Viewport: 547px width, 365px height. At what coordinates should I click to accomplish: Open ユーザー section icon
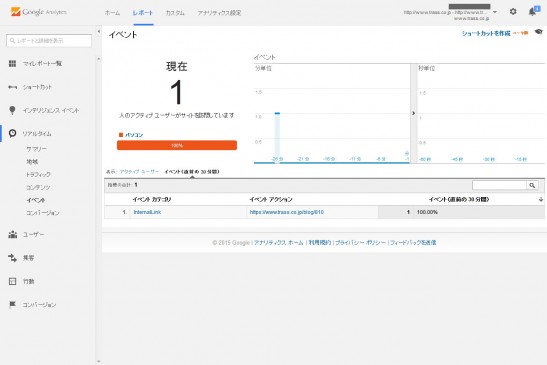tap(13, 234)
